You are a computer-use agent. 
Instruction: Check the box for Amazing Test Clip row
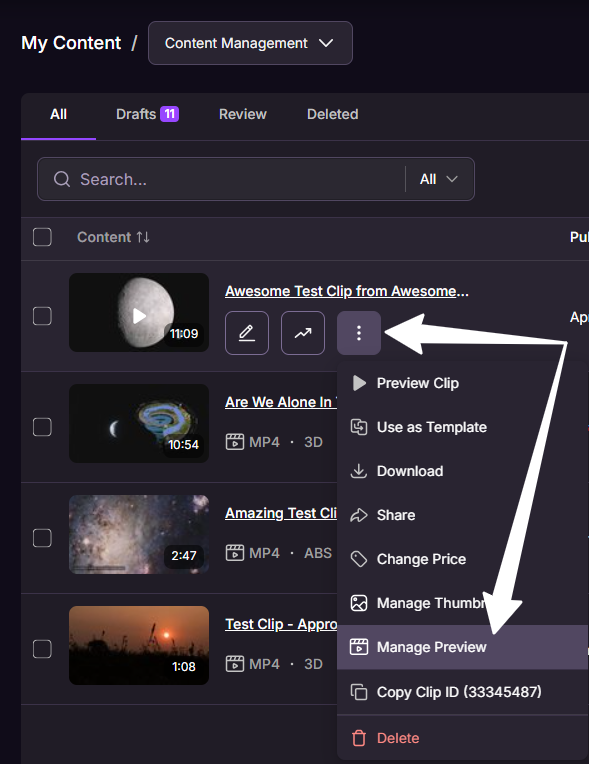coord(42,538)
